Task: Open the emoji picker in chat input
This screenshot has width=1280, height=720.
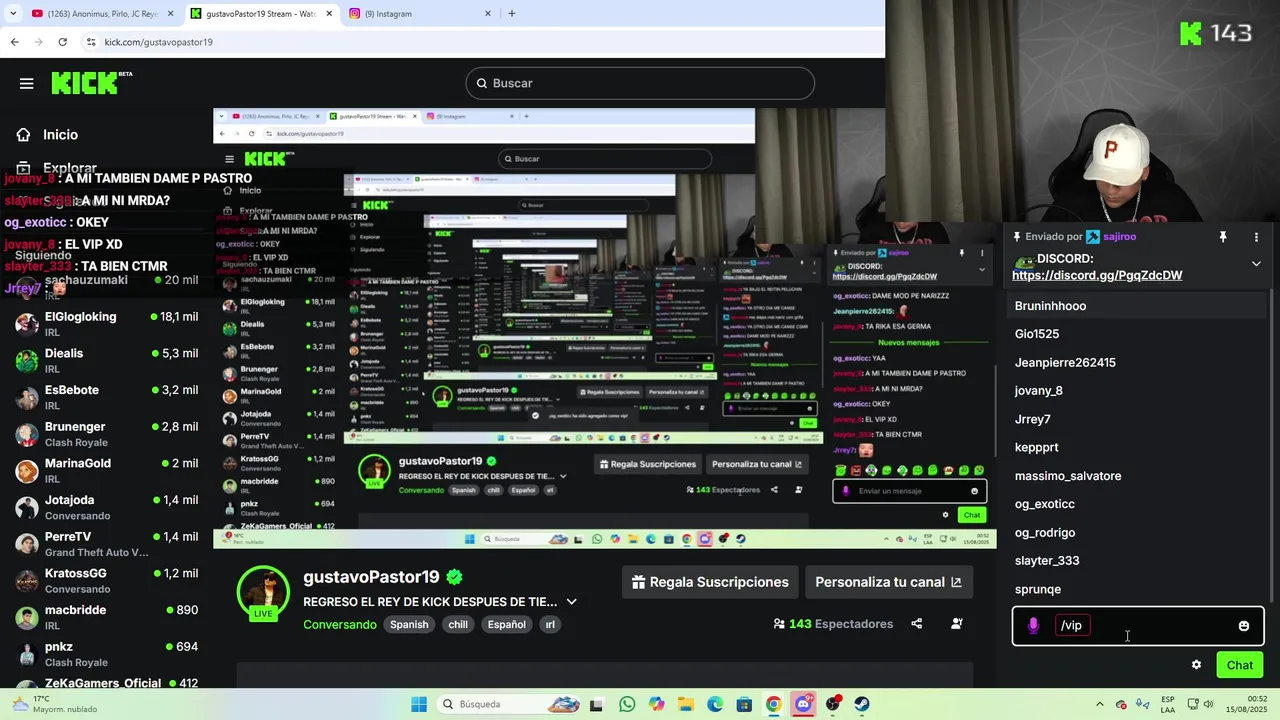Action: coord(1244,626)
